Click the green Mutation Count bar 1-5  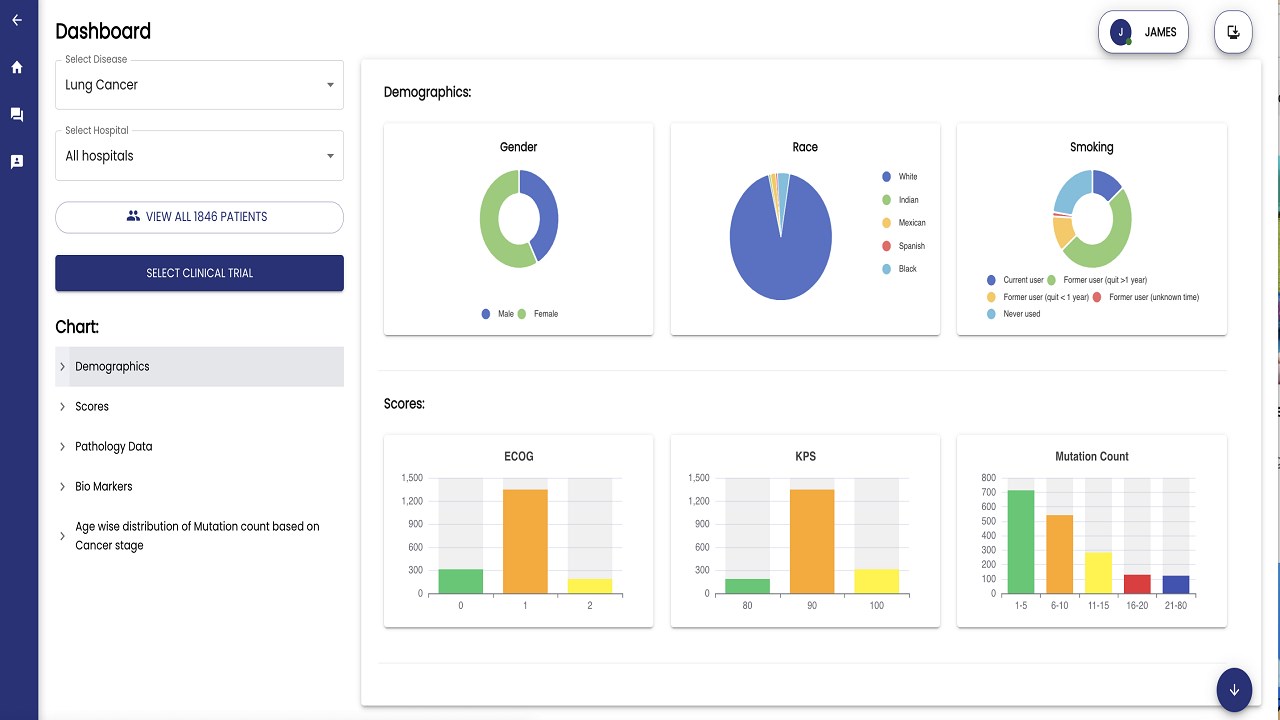(x=1021, y=541)
